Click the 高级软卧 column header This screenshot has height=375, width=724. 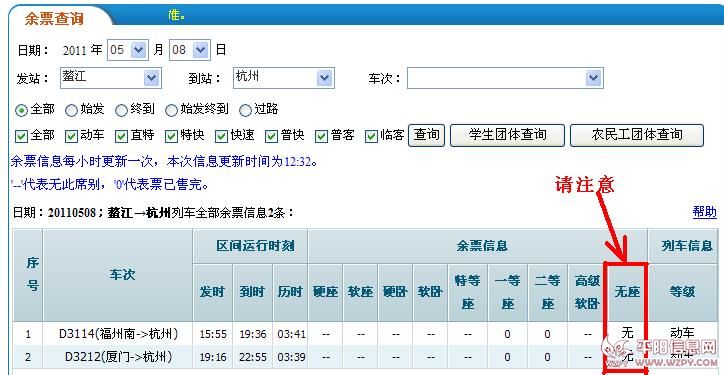pyautogui.click(x=587, y=292)
